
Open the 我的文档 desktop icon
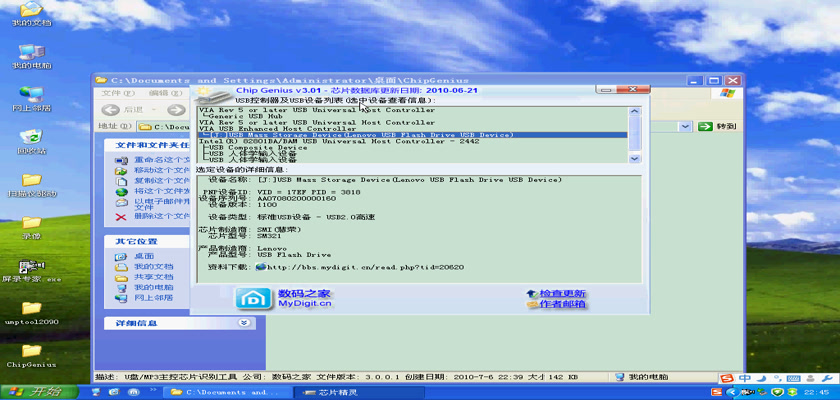pyautogui.click(x=31, y=13)
